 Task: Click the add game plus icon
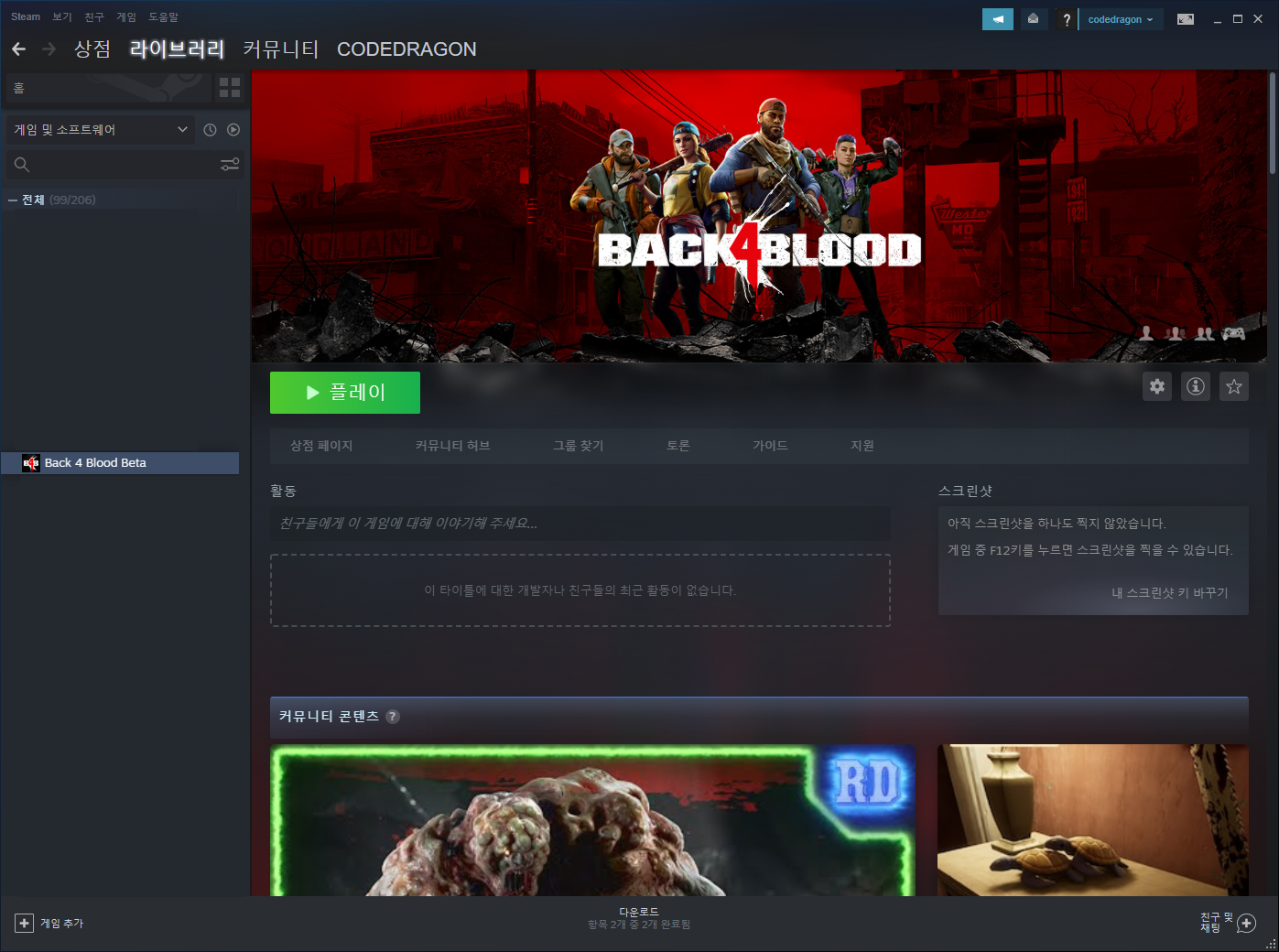point(25,924)
